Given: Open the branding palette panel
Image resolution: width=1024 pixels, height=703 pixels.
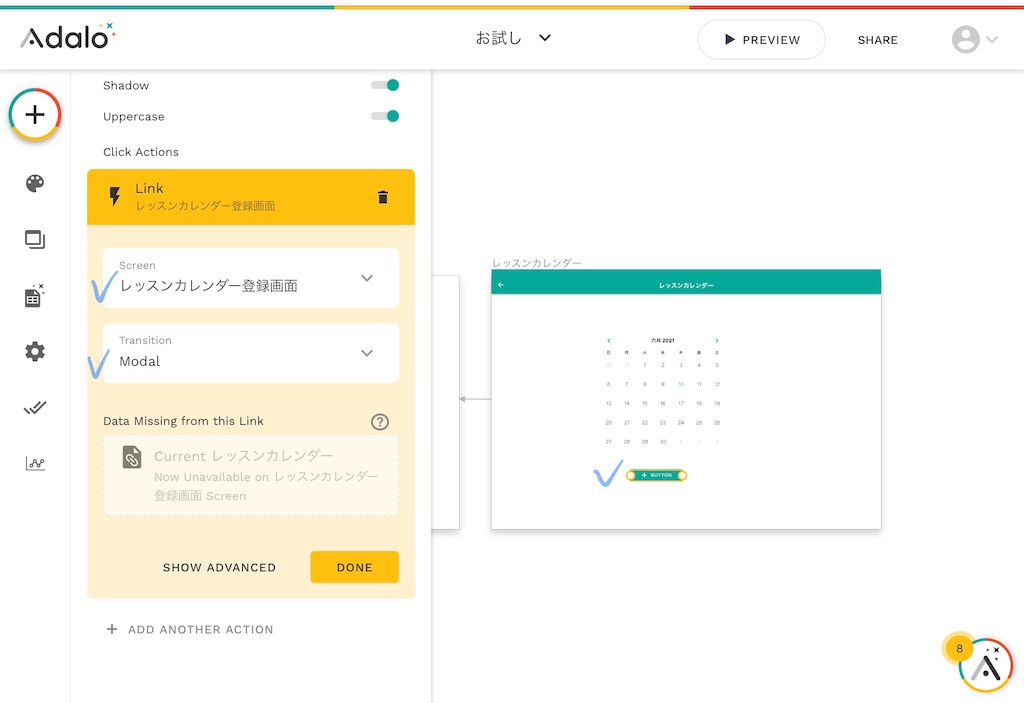Looking at the screenshot, I should (x=35, y=184).
